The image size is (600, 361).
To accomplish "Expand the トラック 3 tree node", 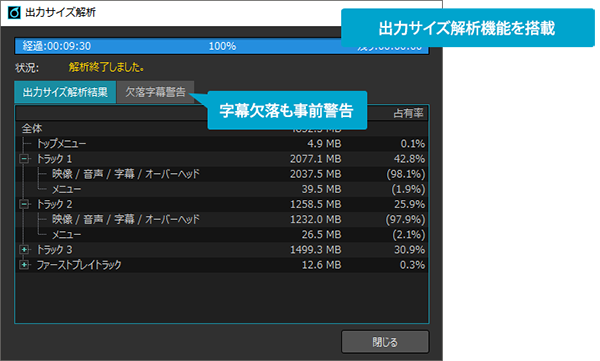I will pos(24,250).
